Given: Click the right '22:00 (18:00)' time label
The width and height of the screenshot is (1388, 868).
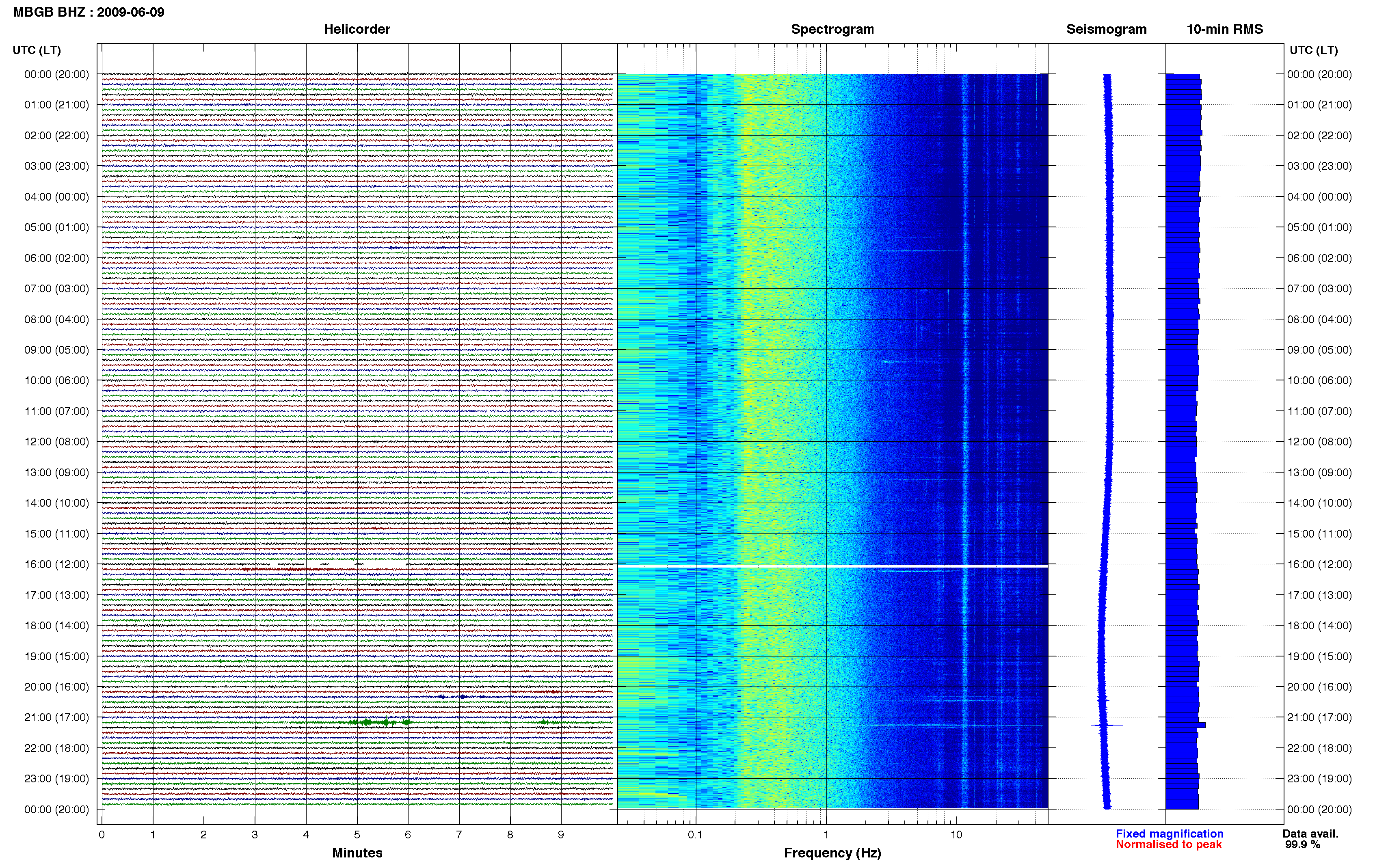Looking at the screenshot, I should (1319, 748).
